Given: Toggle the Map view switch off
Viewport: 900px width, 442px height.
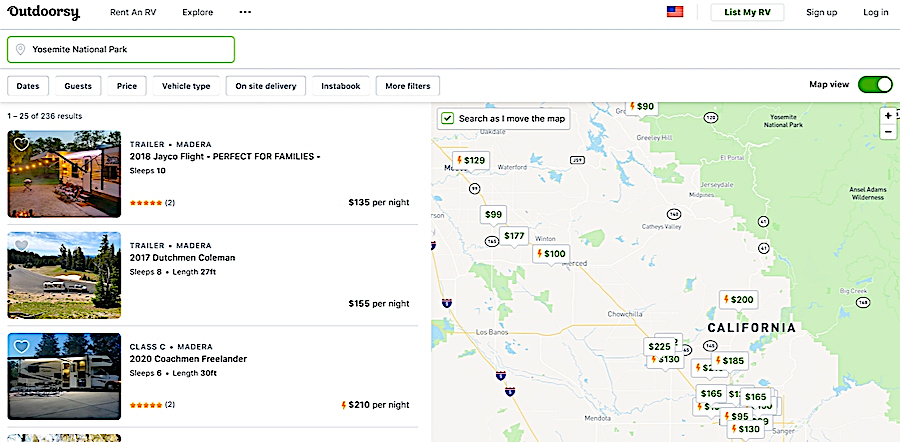Looking at the screenshot, I should point(874,85).
